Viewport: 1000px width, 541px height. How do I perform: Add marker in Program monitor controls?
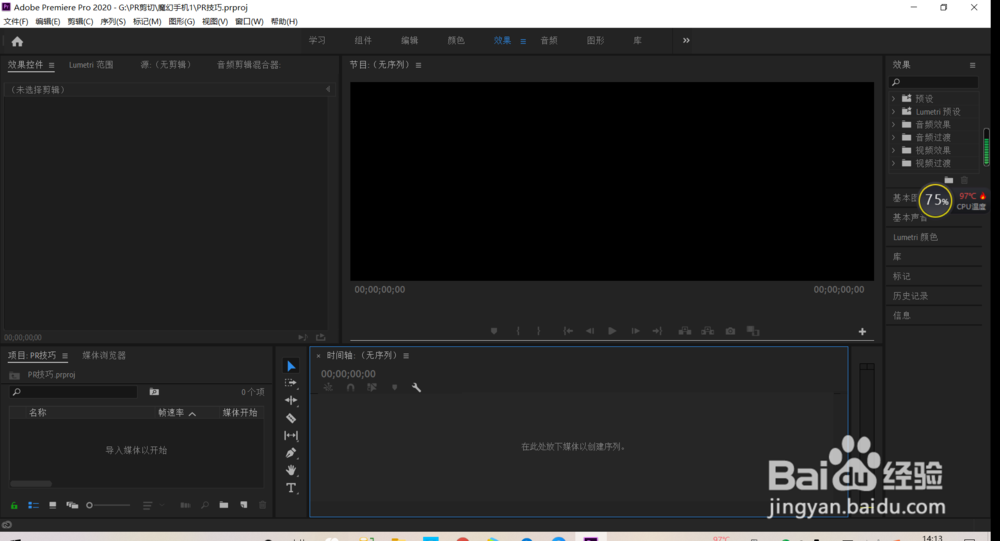tap(494, 331)
